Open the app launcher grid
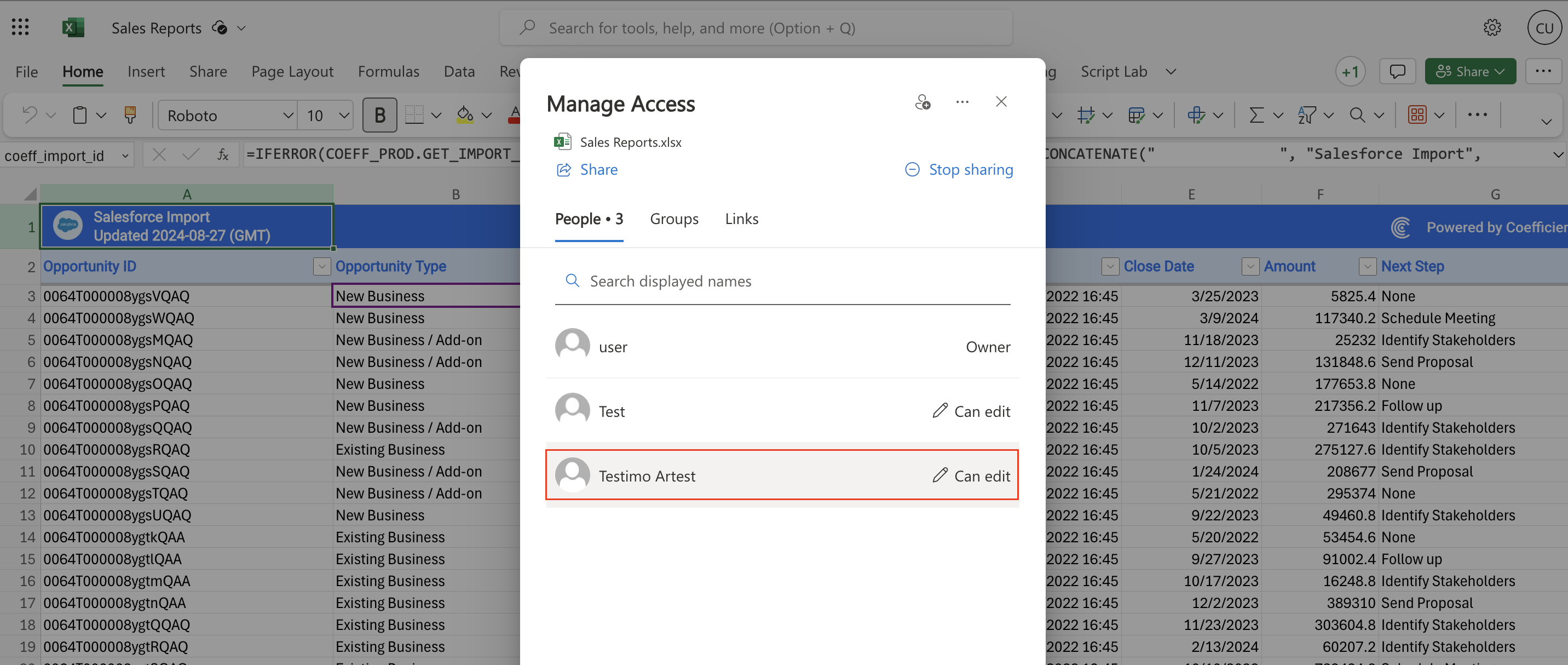 (x=20, y=27)
